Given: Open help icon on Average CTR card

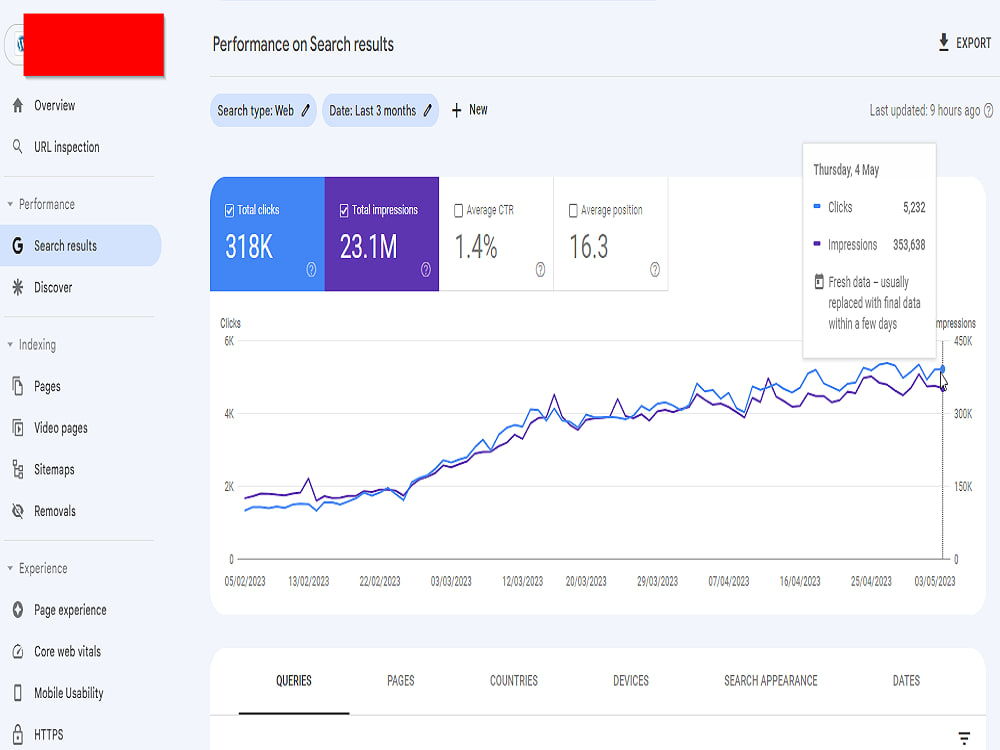Looking at the screenshot, I should (541, 270).
